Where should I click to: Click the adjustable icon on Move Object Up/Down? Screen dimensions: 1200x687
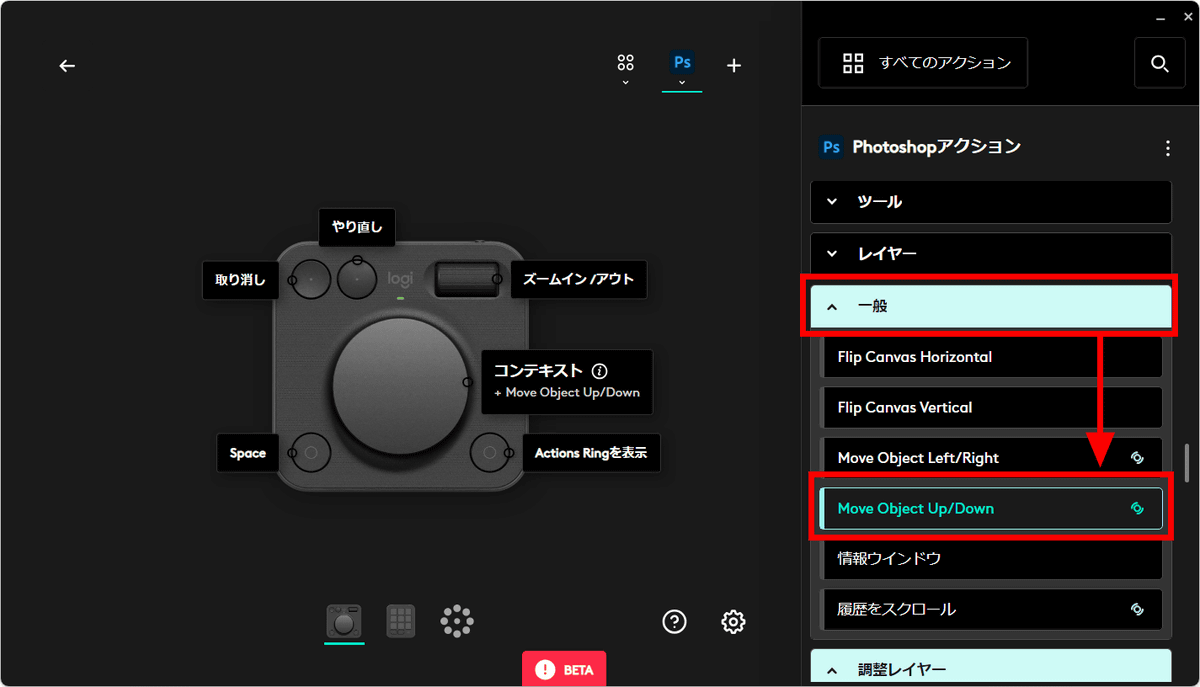tap(1138, 508)
